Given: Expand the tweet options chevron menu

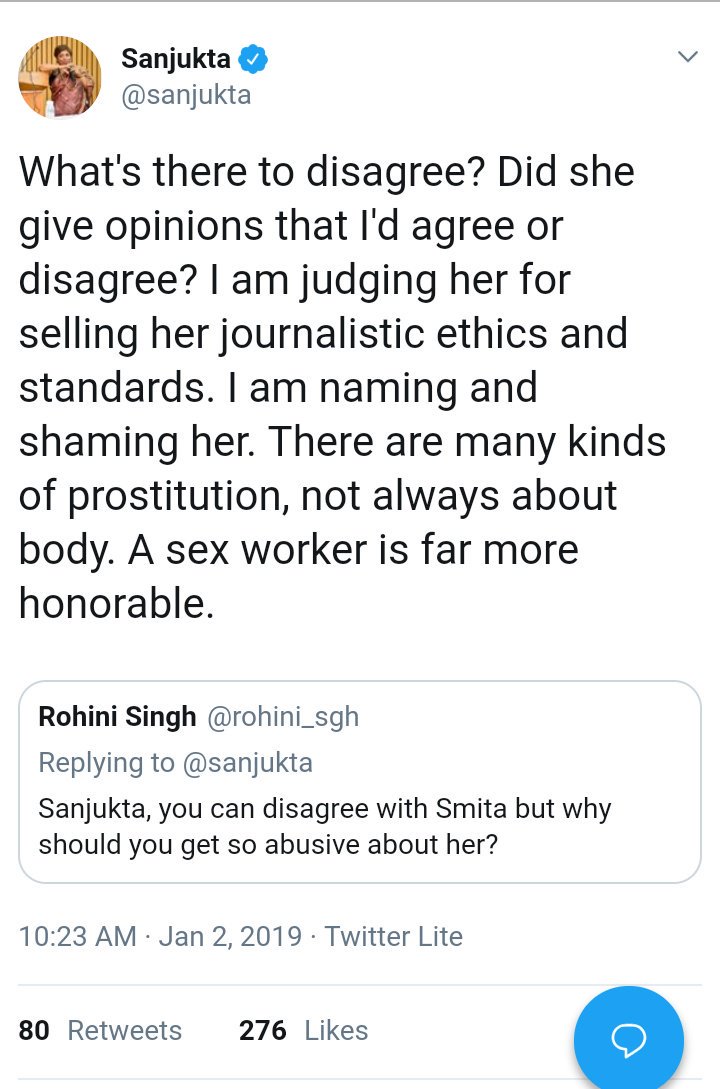Looking at the screenshot, I should (x=687, y=58).
